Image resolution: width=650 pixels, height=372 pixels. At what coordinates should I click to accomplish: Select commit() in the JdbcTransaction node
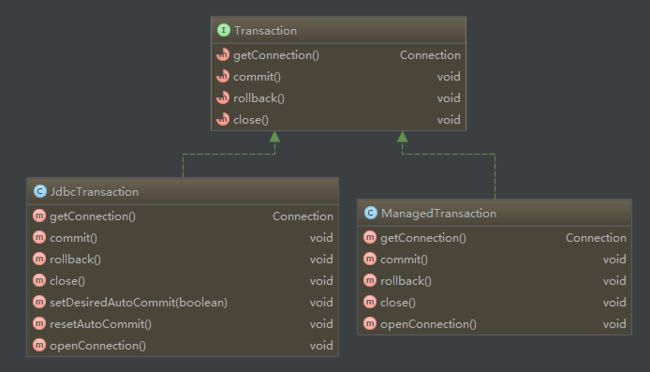point(73,238)
